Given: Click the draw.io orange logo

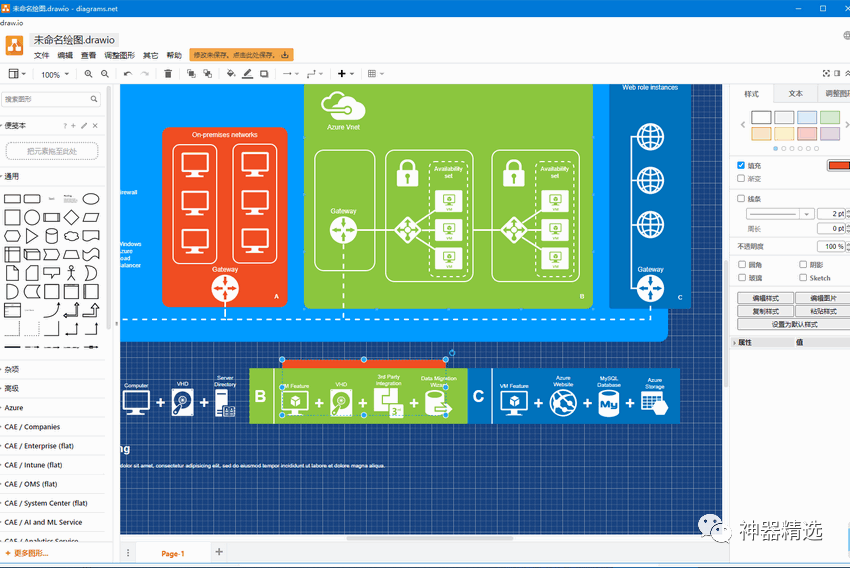Looking at the screenshot, I should pyautogui.click(x=14, y=46).
